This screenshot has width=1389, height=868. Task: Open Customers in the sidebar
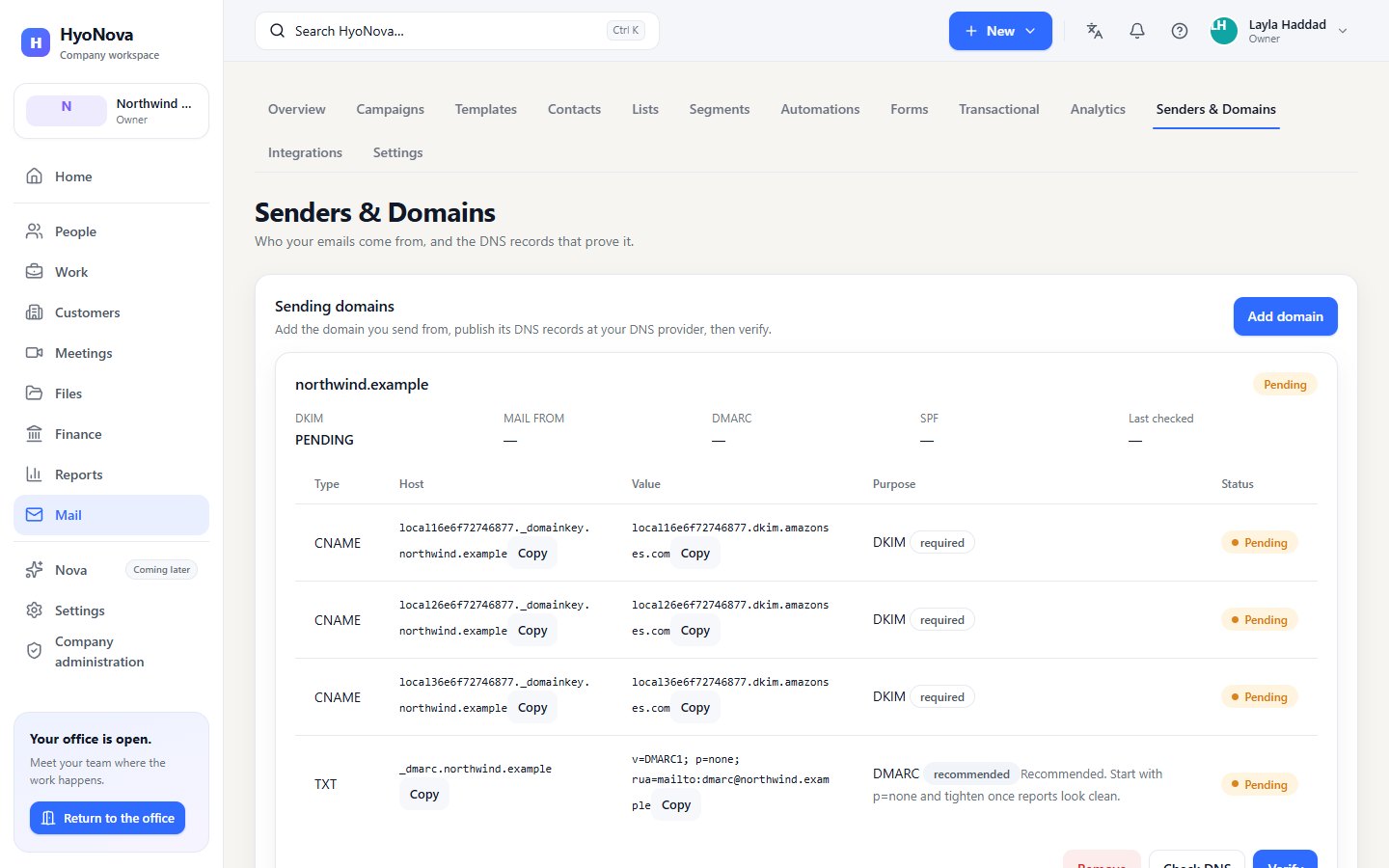coord(111,312)
